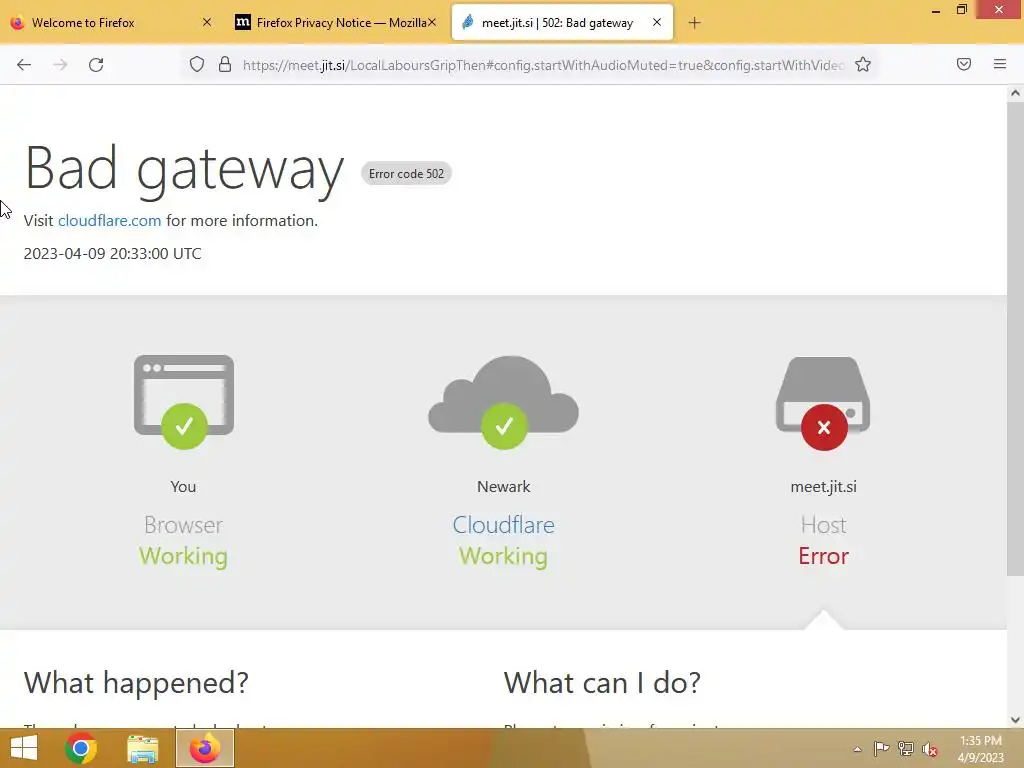
Task: Open a new tab with the plus button
Action: (694, 23)
